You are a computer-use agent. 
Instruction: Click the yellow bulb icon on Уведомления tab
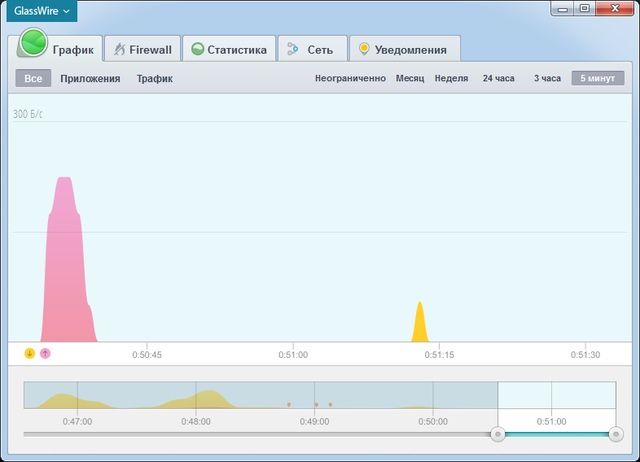point(364,49)
